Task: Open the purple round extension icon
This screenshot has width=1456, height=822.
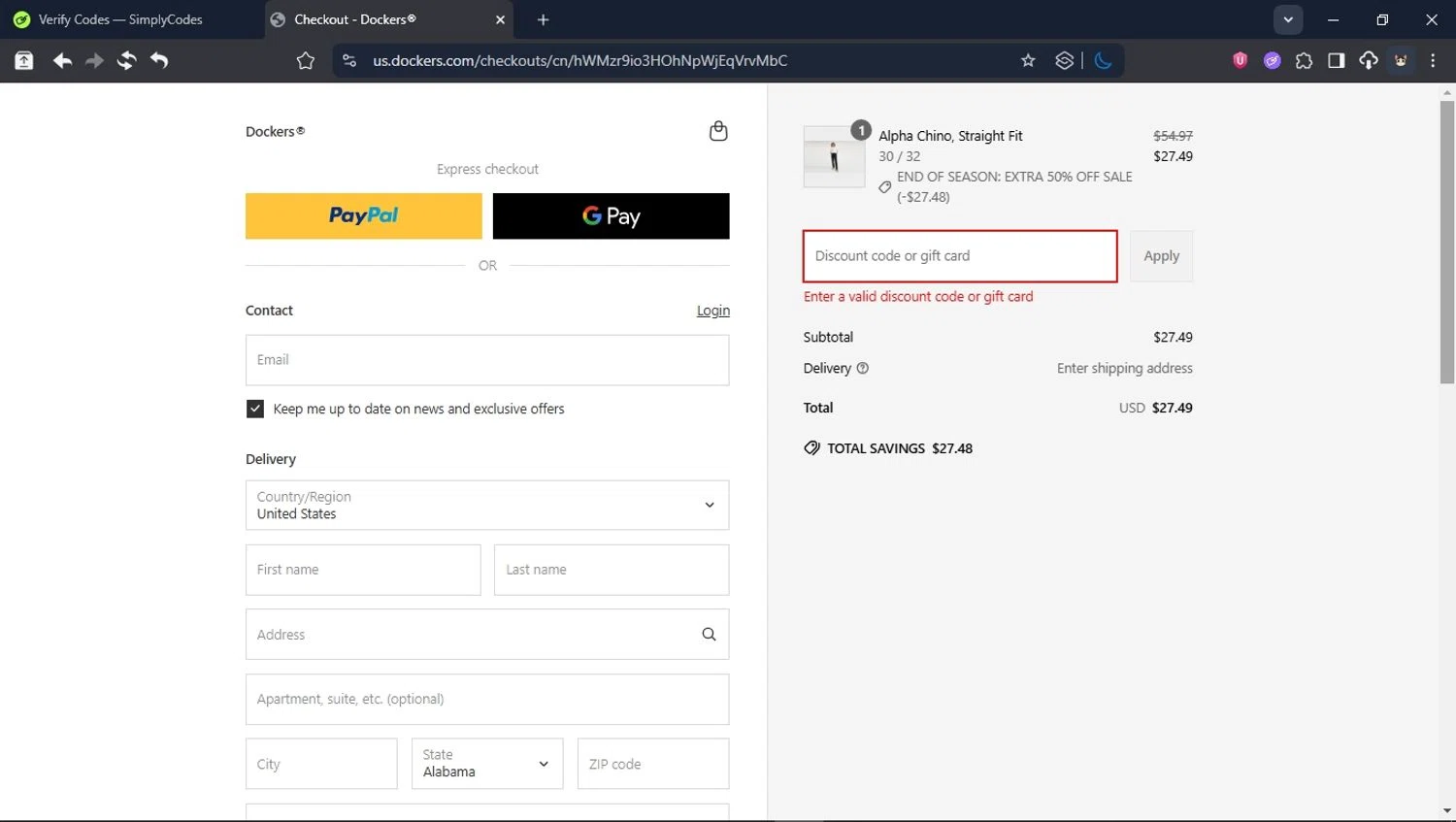Action: 1272,60
